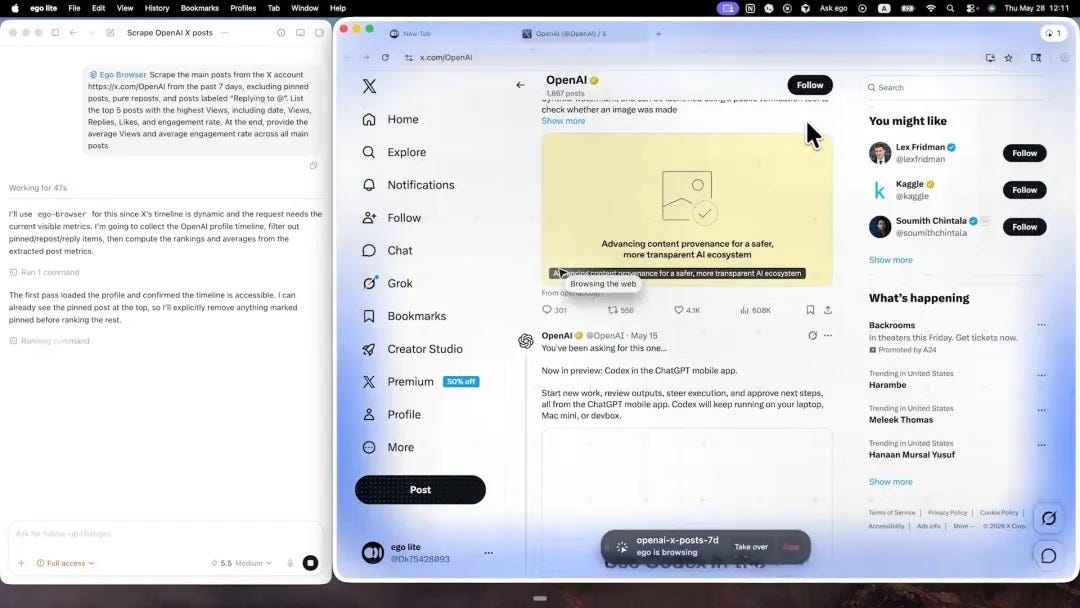Switch to the OpenAI X tab
This screenshot has width=1080, height=608.
pyautogui.click(x=570, y=33)
